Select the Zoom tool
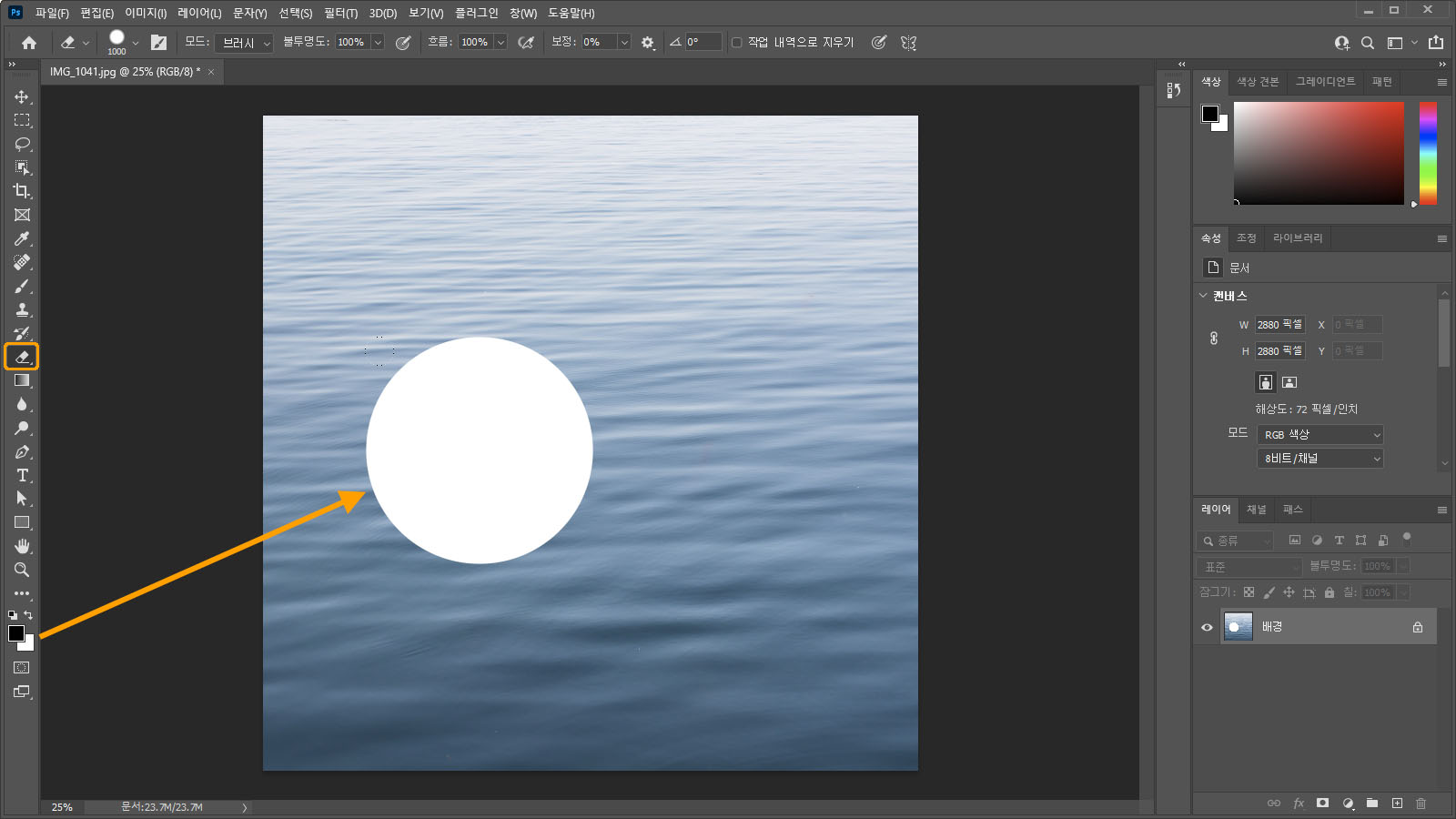The width and height of the screenshot is (1456, 819). (x=22, y=570)
